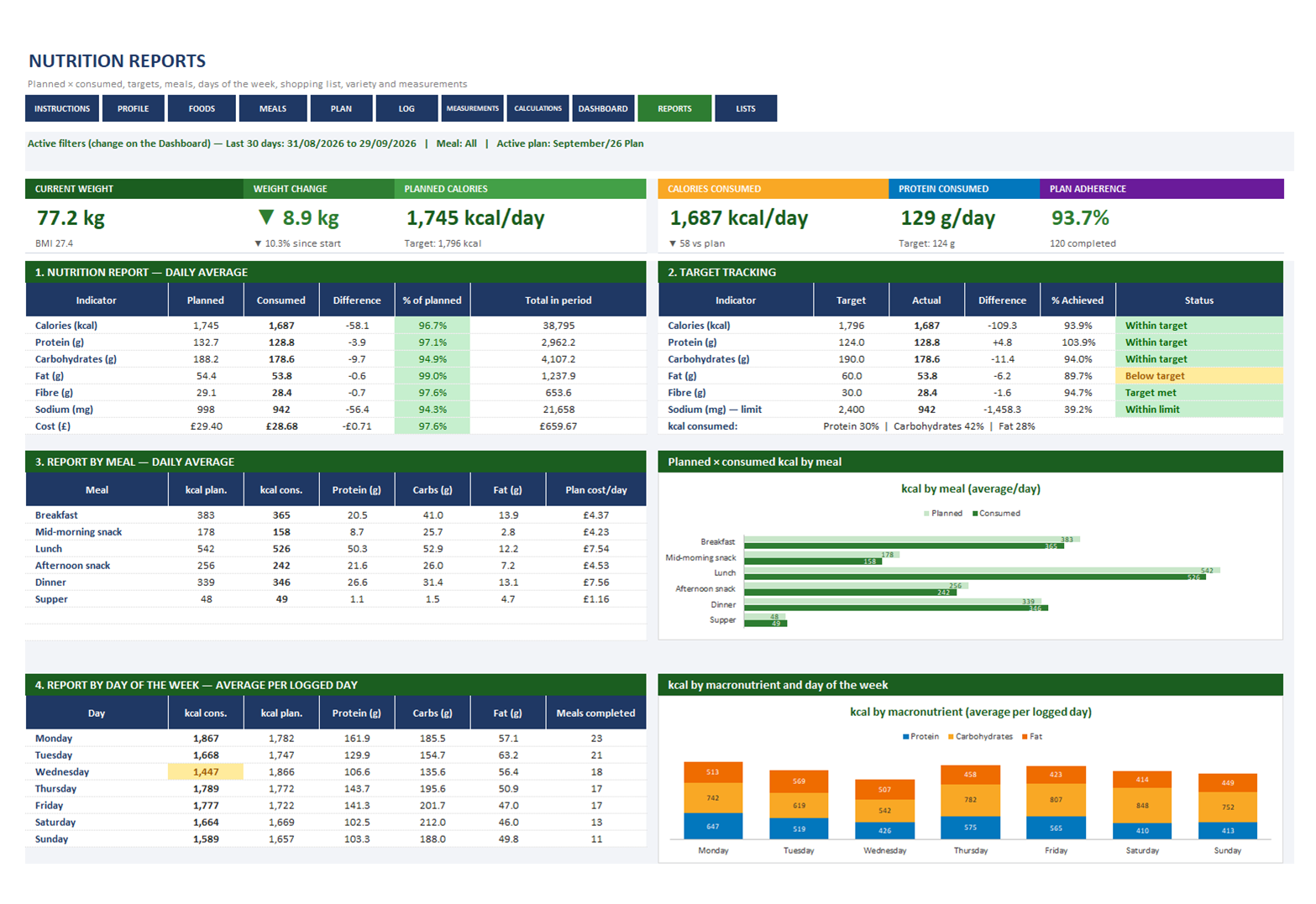Select the £659.67 total cost cell
1316x904 pixels.
[558, 426]
